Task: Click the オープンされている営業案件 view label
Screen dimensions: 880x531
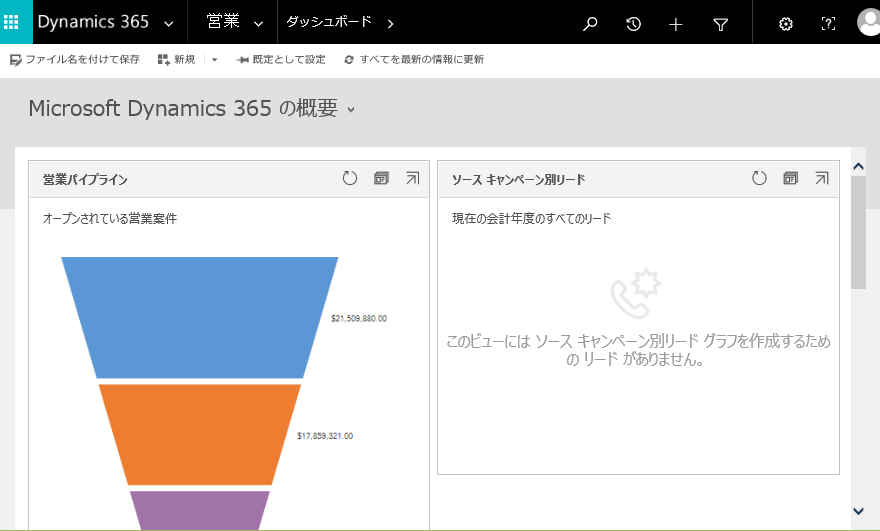Action: (110, 218)
